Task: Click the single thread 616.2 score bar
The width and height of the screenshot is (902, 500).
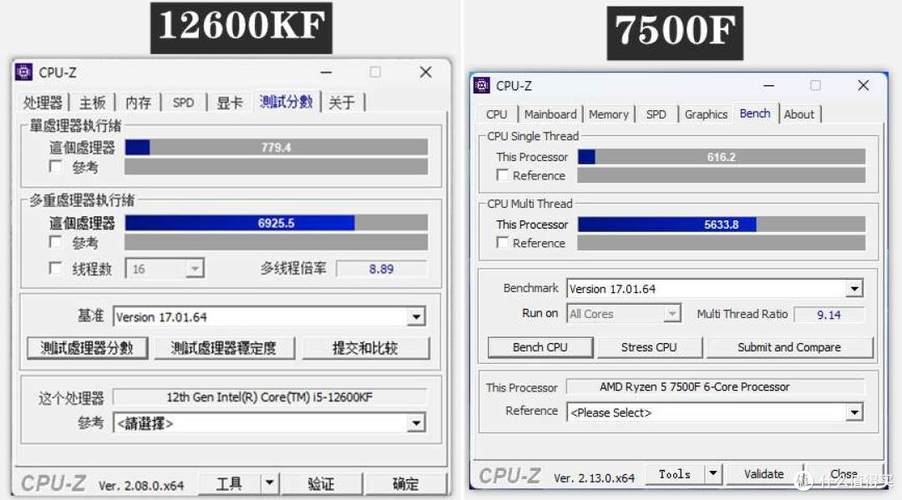Action: coord(721,157)
